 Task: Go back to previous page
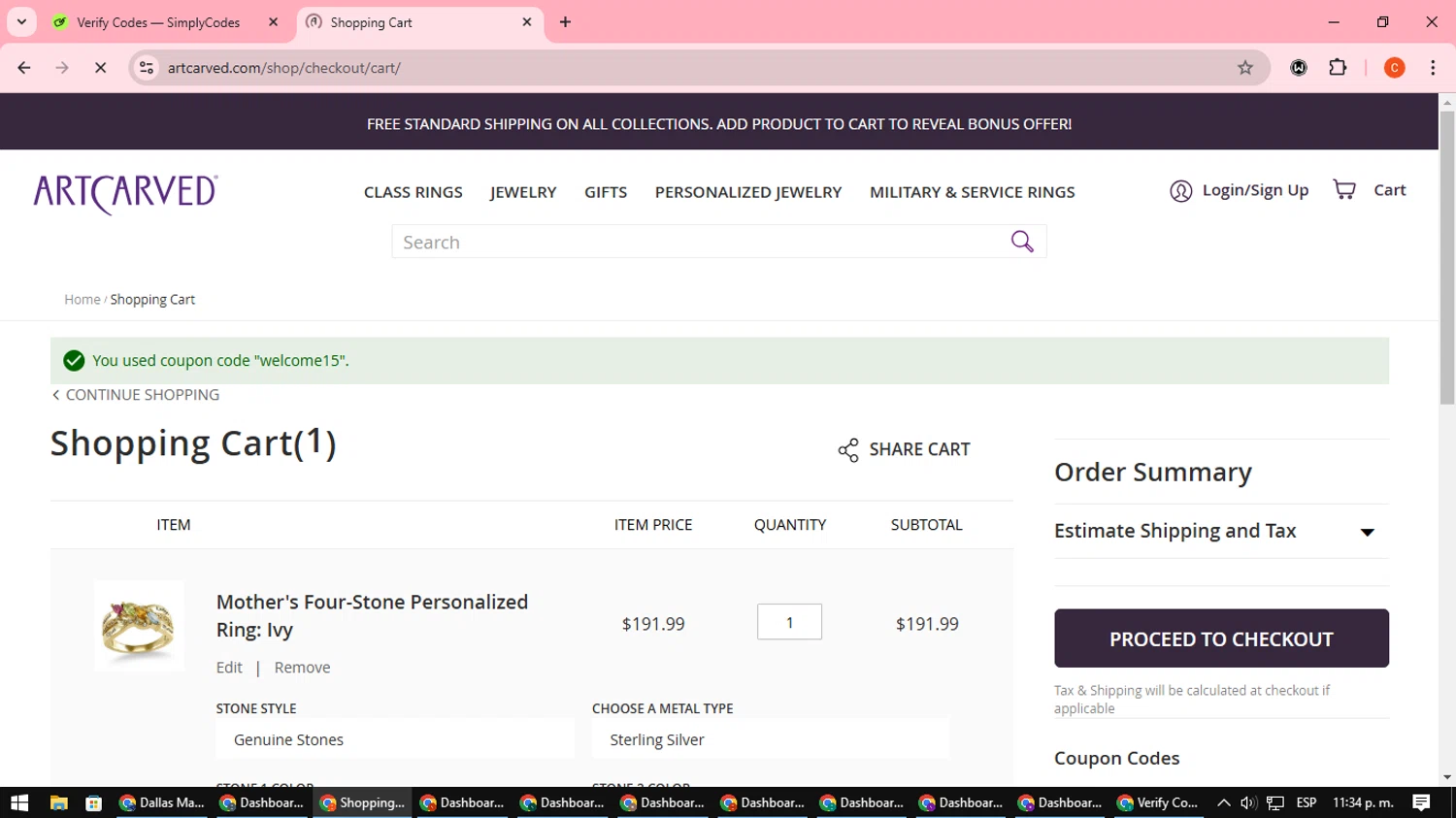pyautogui.click(x=24, y=68)
